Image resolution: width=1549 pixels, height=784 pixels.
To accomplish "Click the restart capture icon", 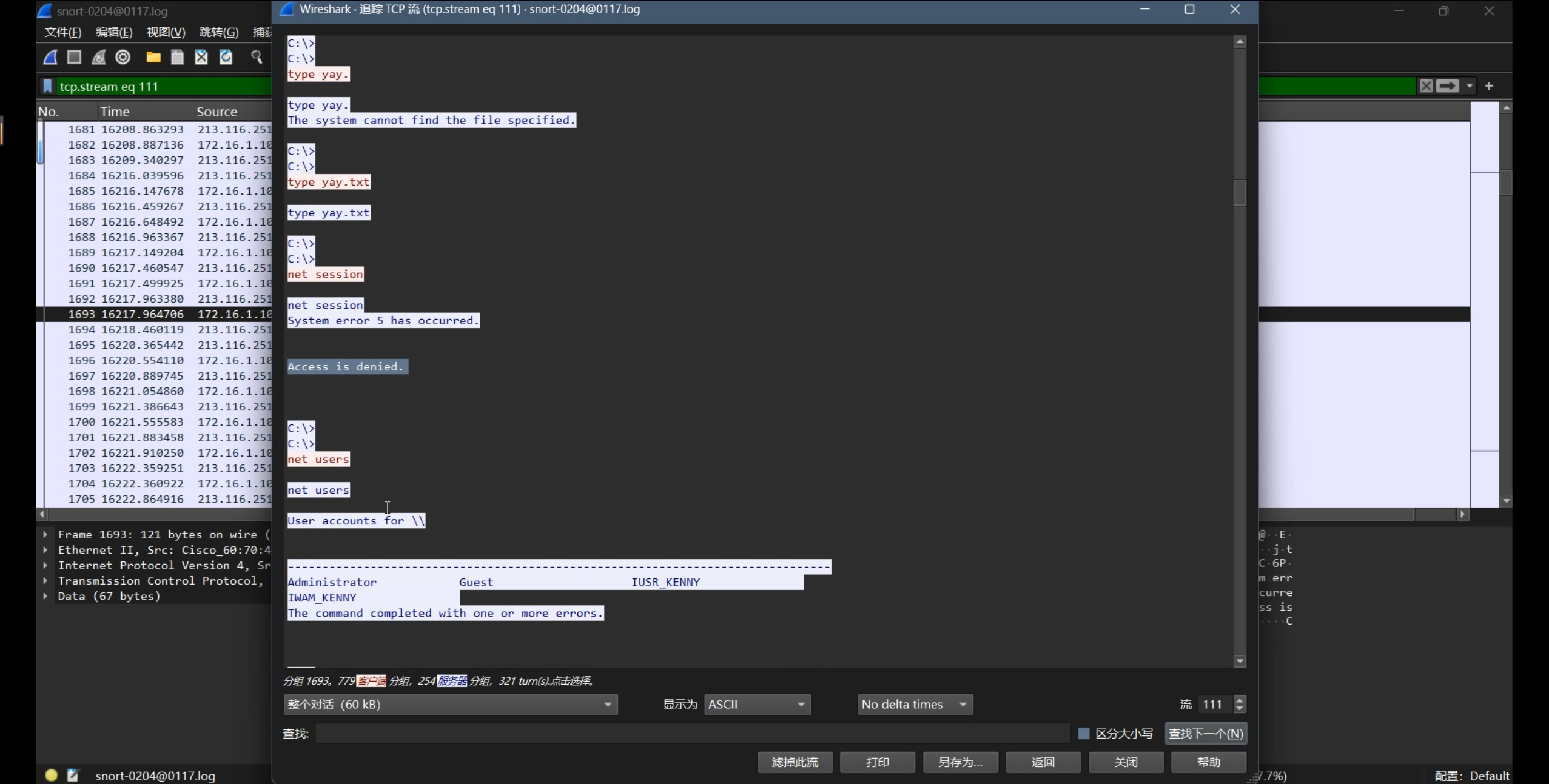I will point(99,57).
